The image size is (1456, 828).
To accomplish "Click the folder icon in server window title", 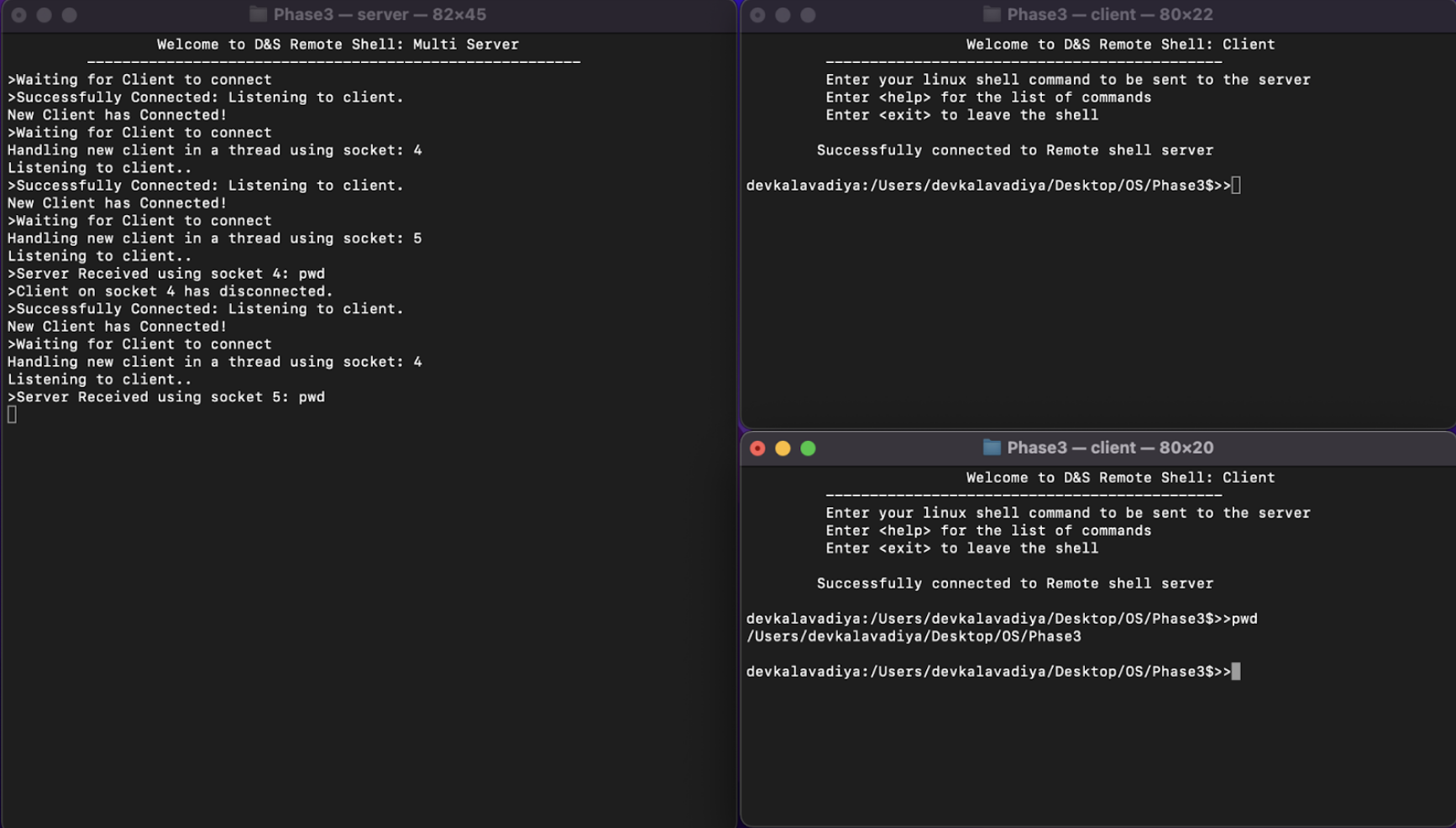I will (x=258, y=14).
